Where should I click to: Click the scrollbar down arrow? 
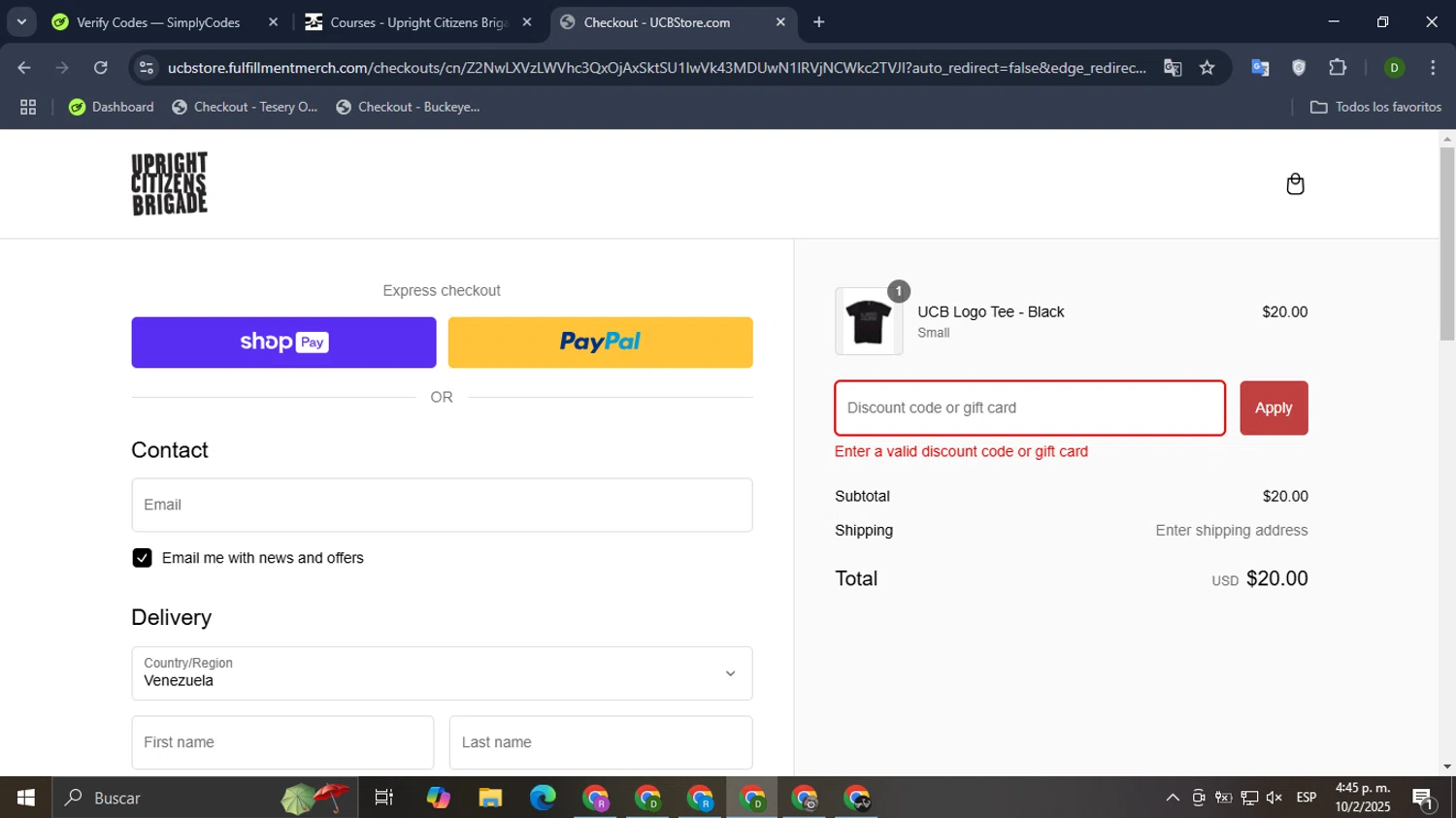1447,767
